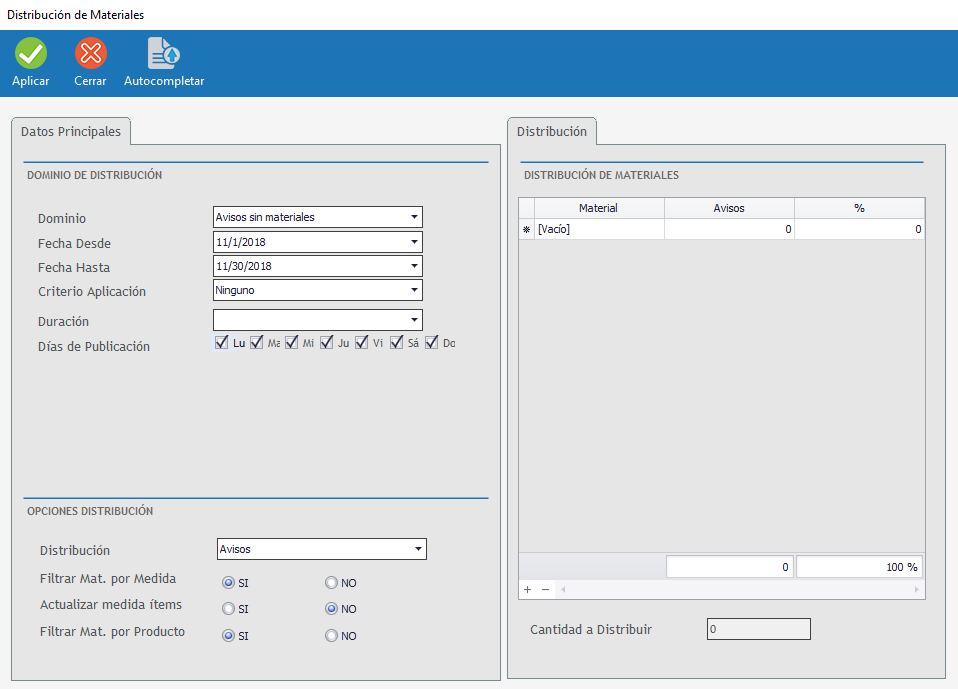Click the green Aplicar checkmark icon
This screenshot has height=689, width=958.
31,53
